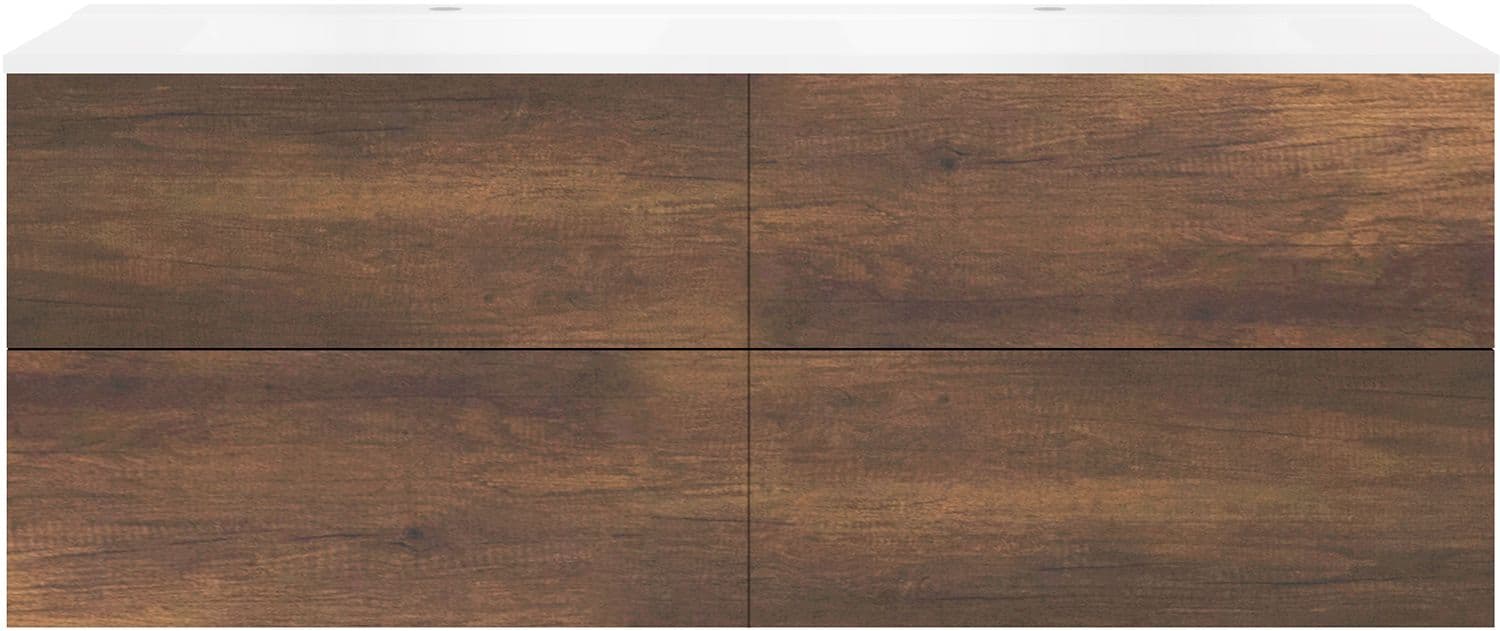Click the right faucet hole on countertop
Viewport: 1500px width, 631px height.
click(1049, 10)
